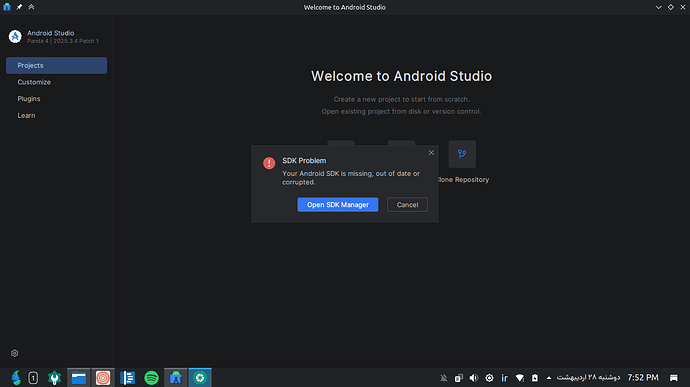Close SDK Problem dialog with X
690x387 pixels.
point(431,153)
